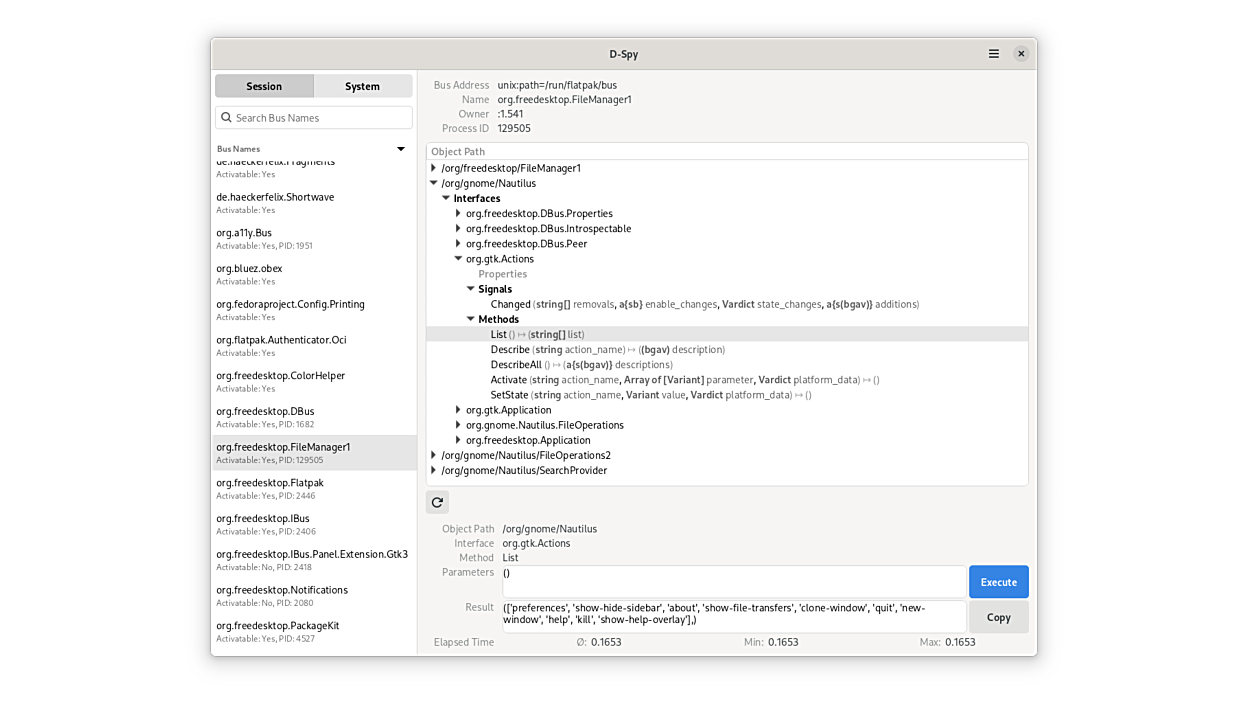Select the DescribeAll method
1248x702 pixels.
coord(516,365)
